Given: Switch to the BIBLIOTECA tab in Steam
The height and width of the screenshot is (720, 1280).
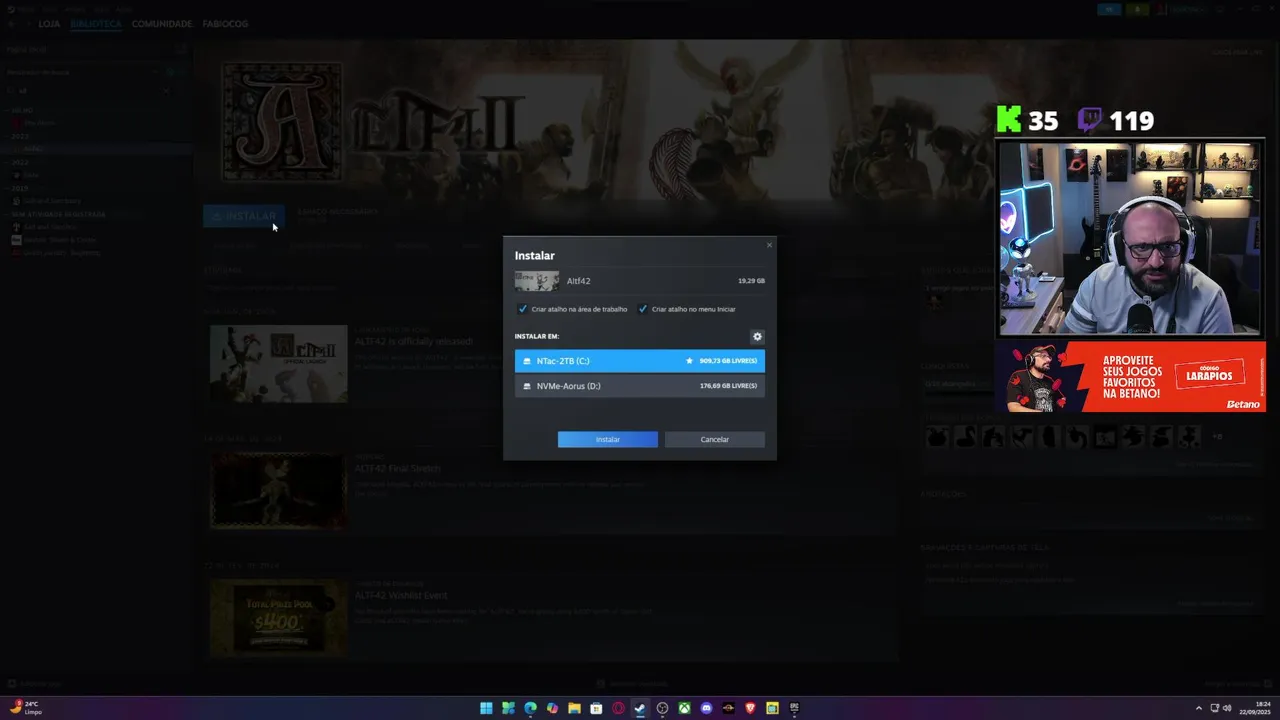Looking at the screenshot, I should [x=96, y=23].
